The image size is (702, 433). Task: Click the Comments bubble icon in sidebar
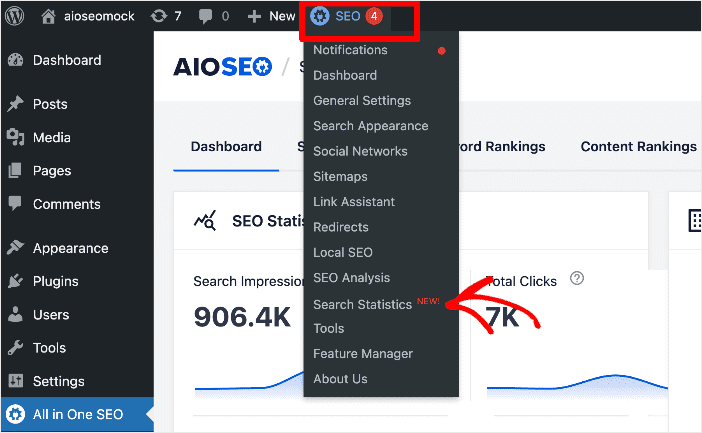tap(15, 203)
